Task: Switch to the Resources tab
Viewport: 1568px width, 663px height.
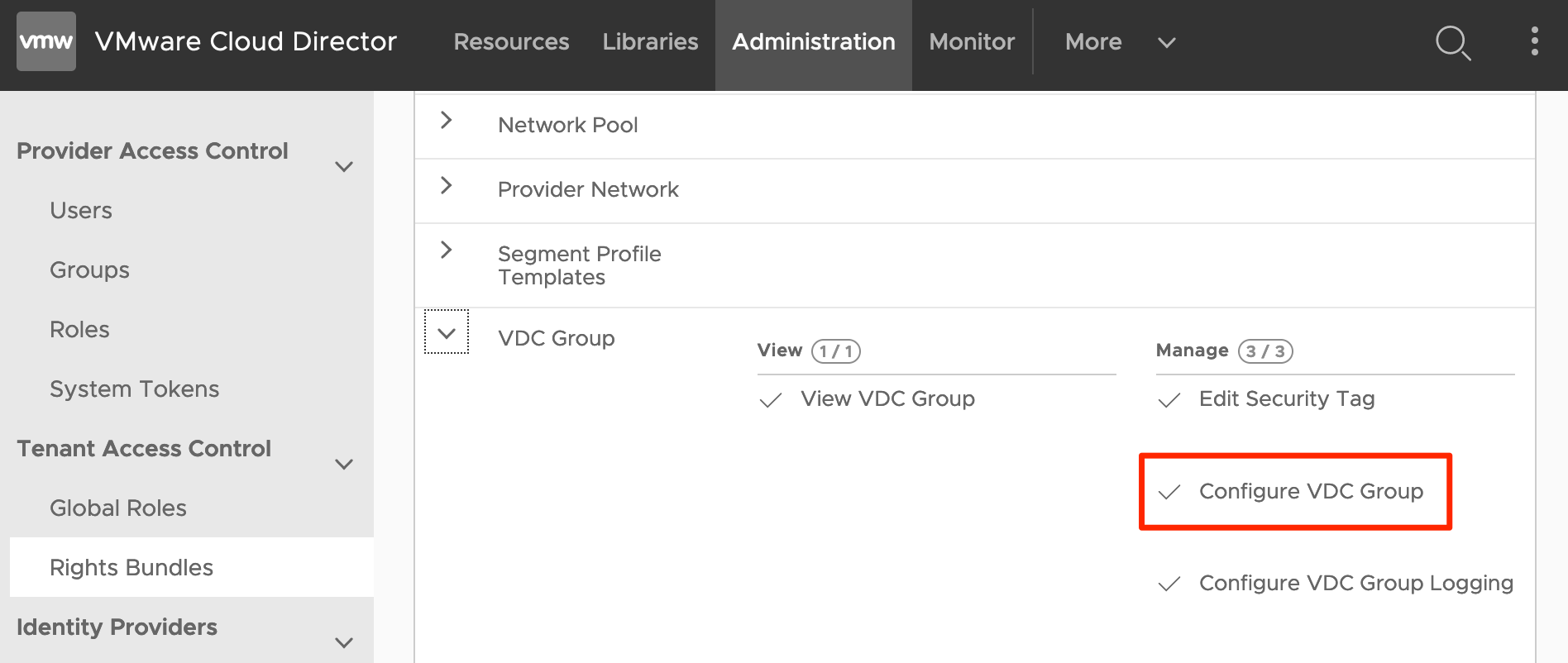Action: click(511, 42)
